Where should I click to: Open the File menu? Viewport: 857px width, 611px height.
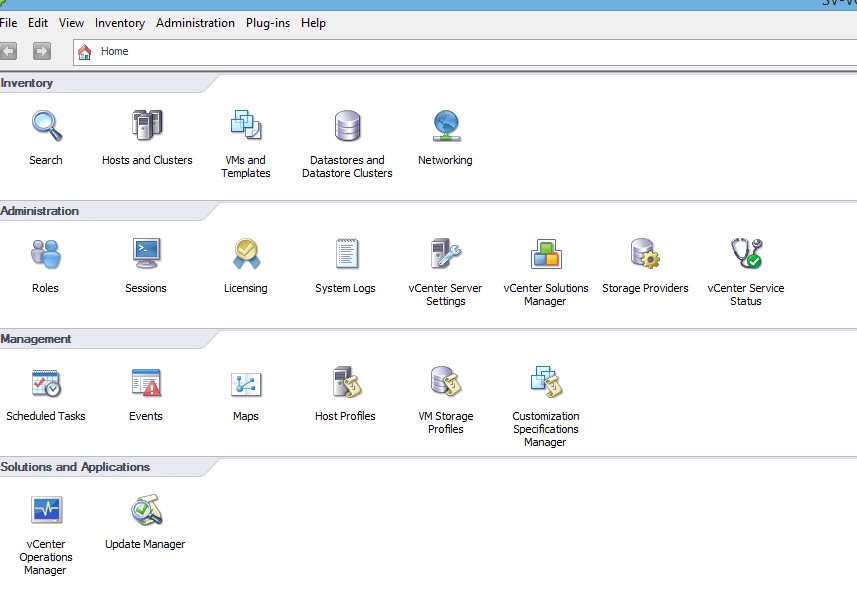[8, 23]
